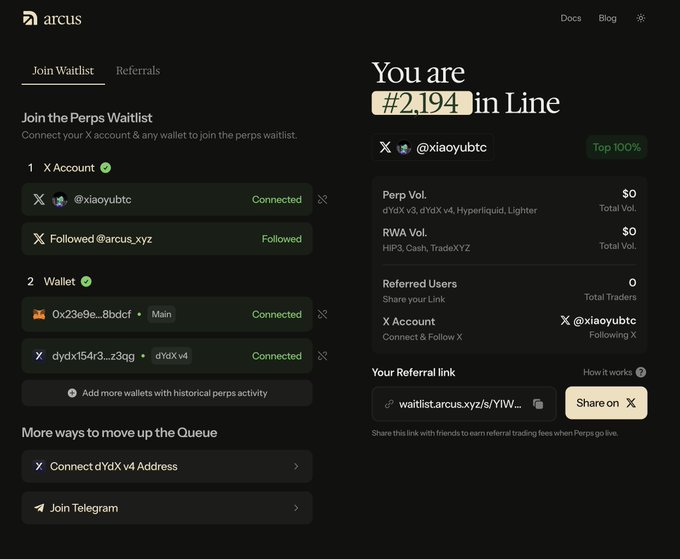Switch to the Join Waitlist tab
This screenshot has width=680, height=559.
[x=63, y=71]
